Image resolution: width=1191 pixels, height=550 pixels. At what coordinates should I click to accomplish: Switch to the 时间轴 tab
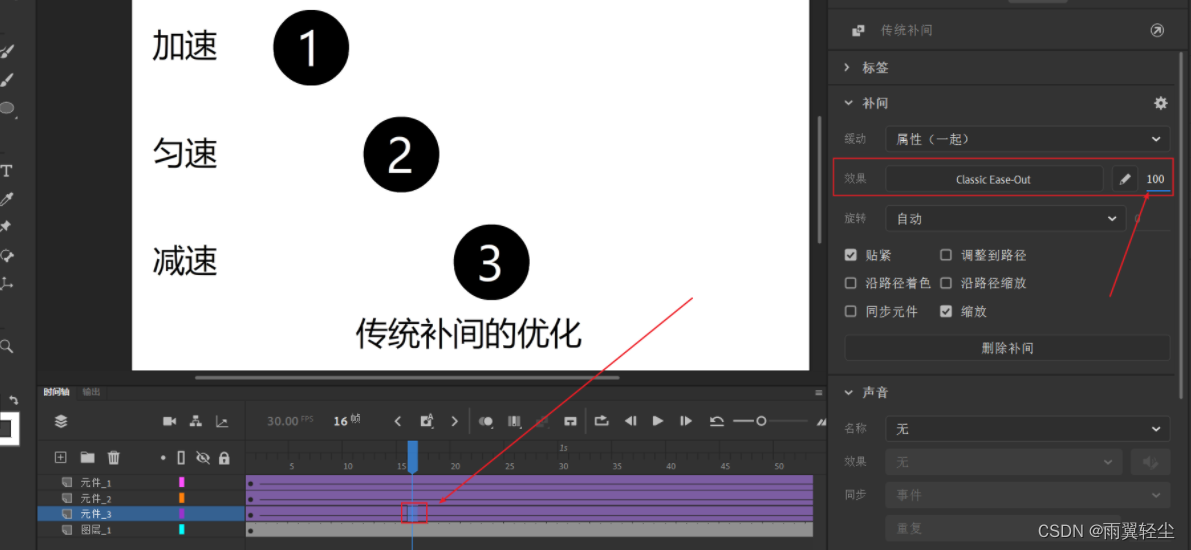[x=56, y=392]
